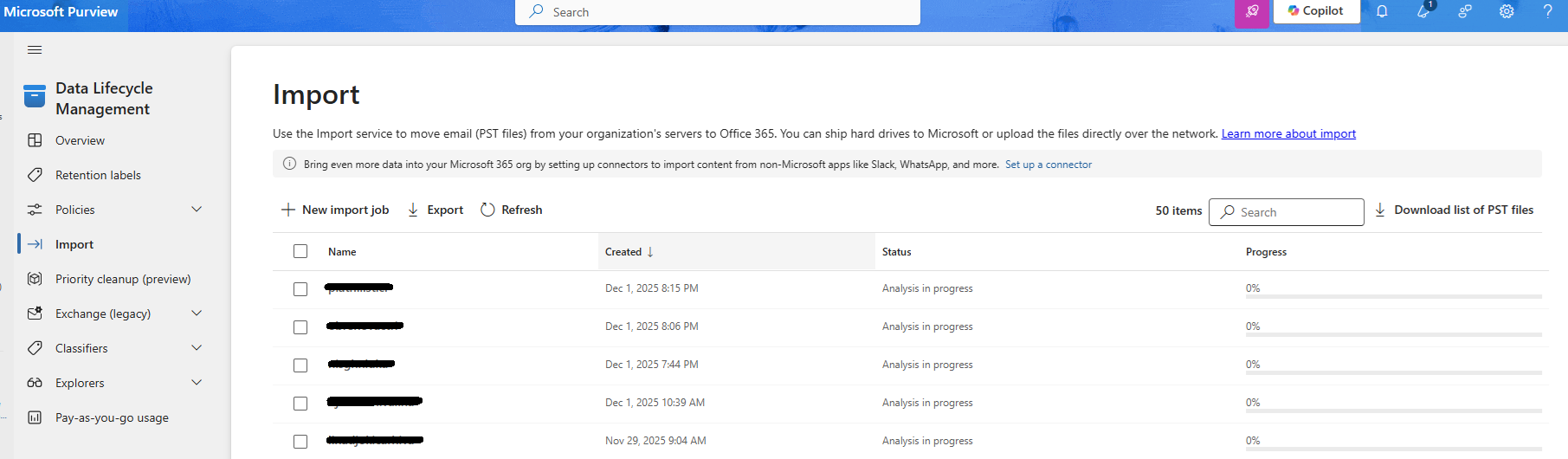Sort by the Name column header

click(x=342, y=252)
